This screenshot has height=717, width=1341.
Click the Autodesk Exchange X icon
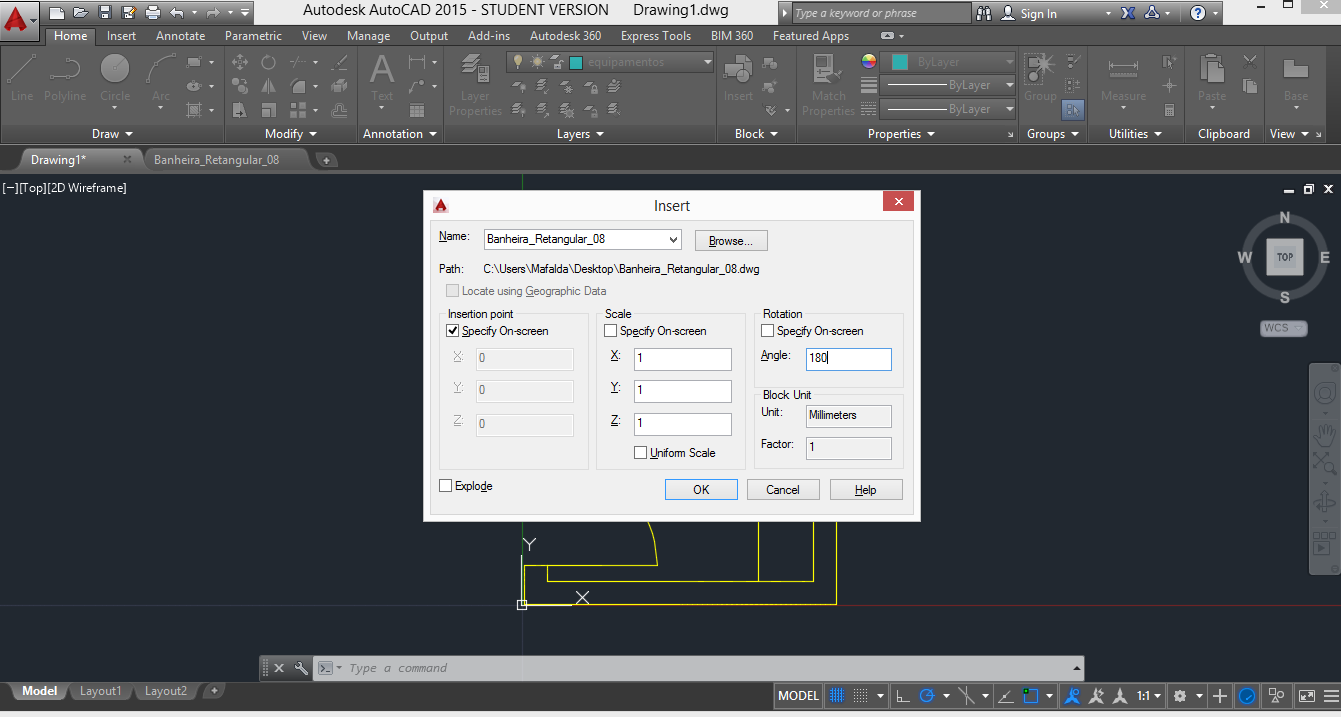tap(1128, 13)
